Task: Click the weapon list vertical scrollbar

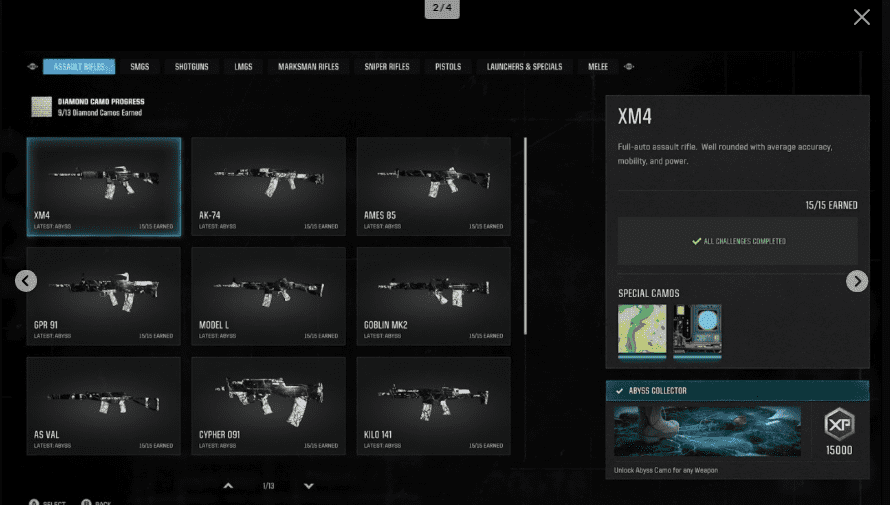Action: tap(526, 235)
